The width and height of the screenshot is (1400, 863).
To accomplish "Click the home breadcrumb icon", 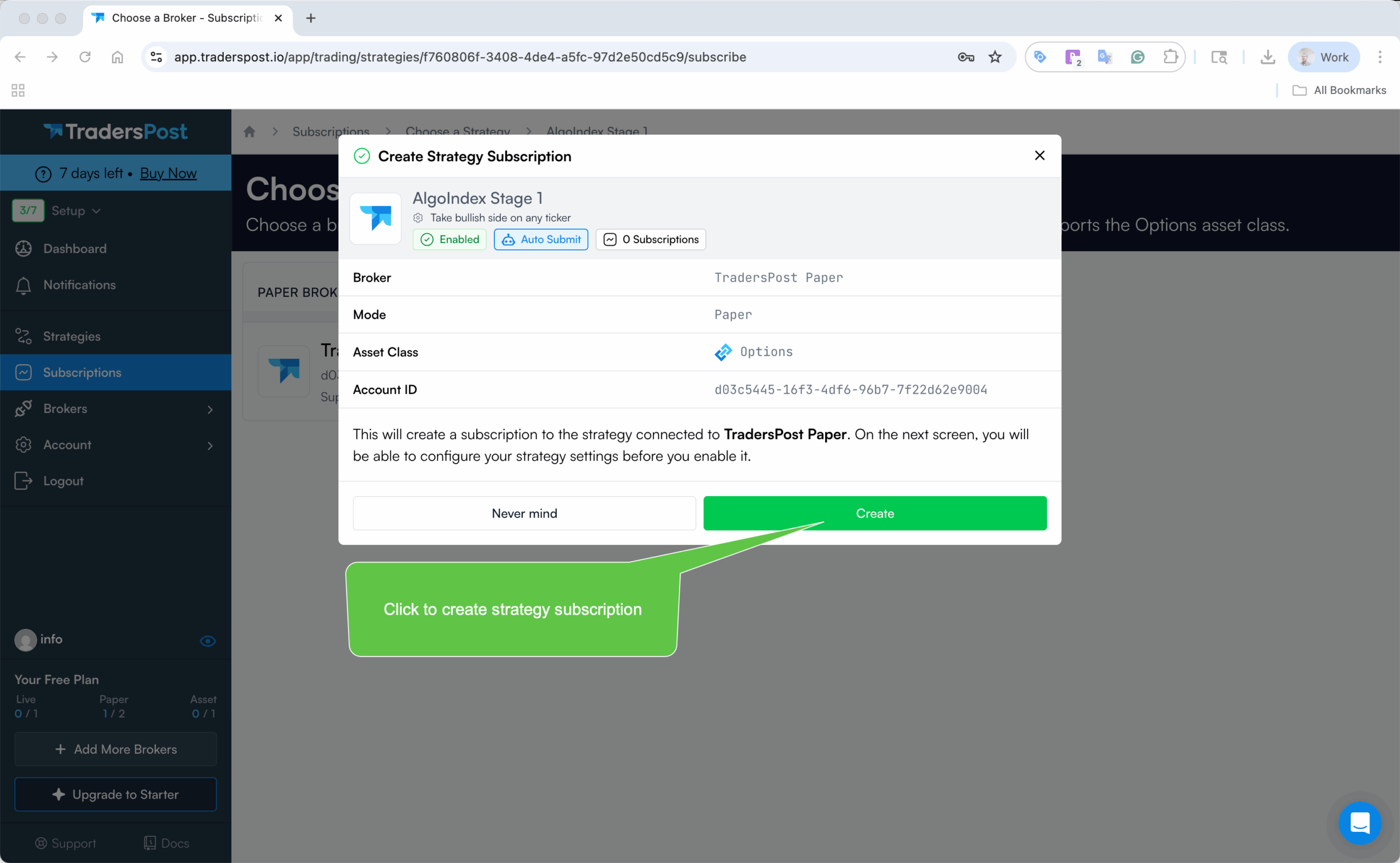I will [x=249, y=132].
